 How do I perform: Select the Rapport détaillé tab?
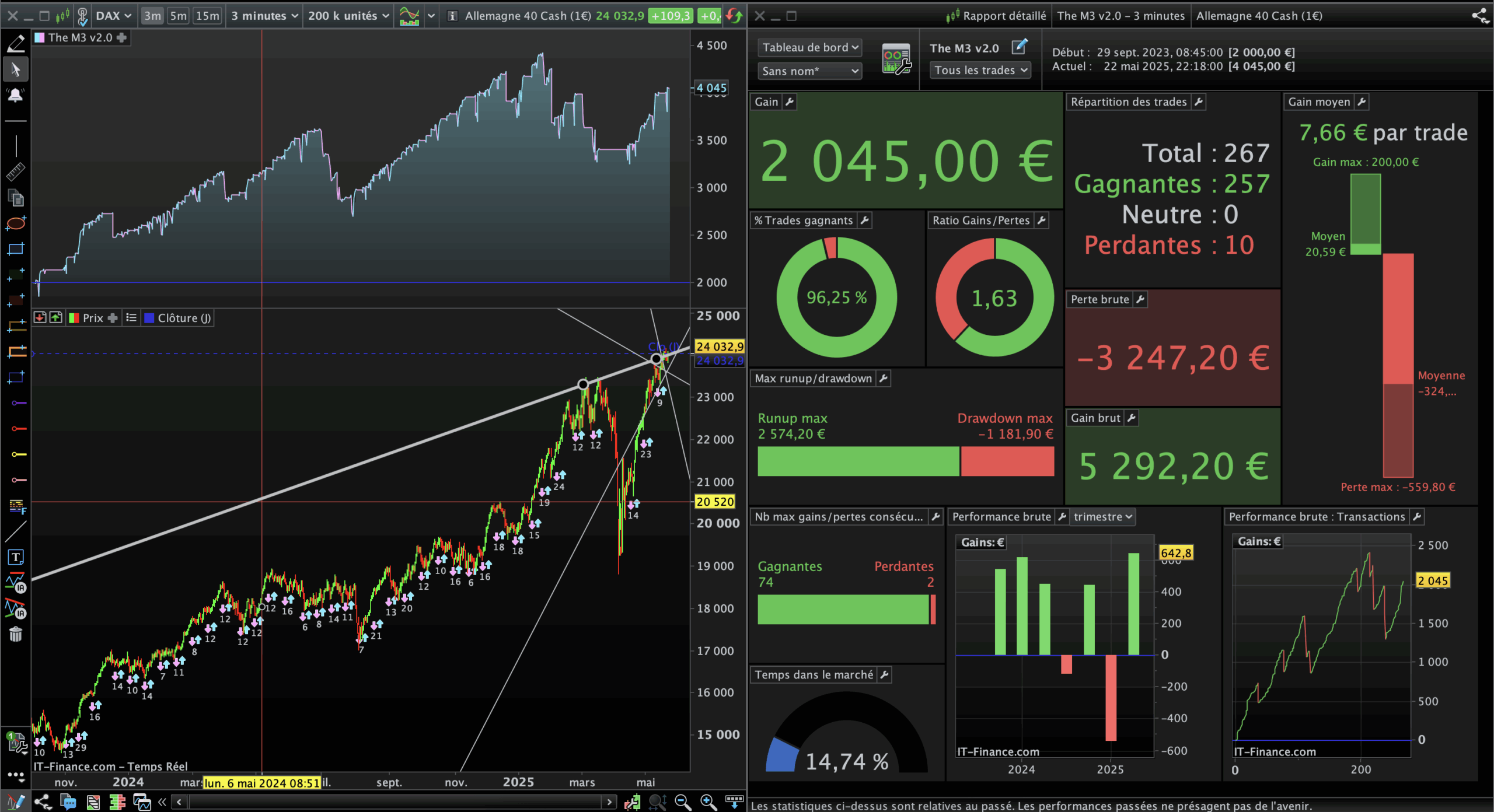click(996, 16)
